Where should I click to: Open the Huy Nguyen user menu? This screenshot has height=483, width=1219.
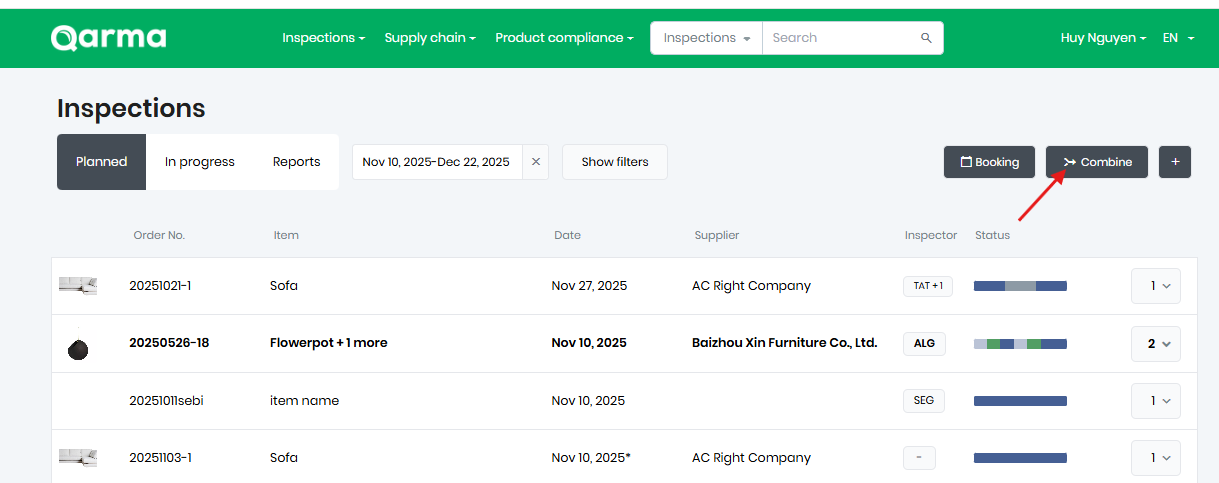pos(1103,38)
